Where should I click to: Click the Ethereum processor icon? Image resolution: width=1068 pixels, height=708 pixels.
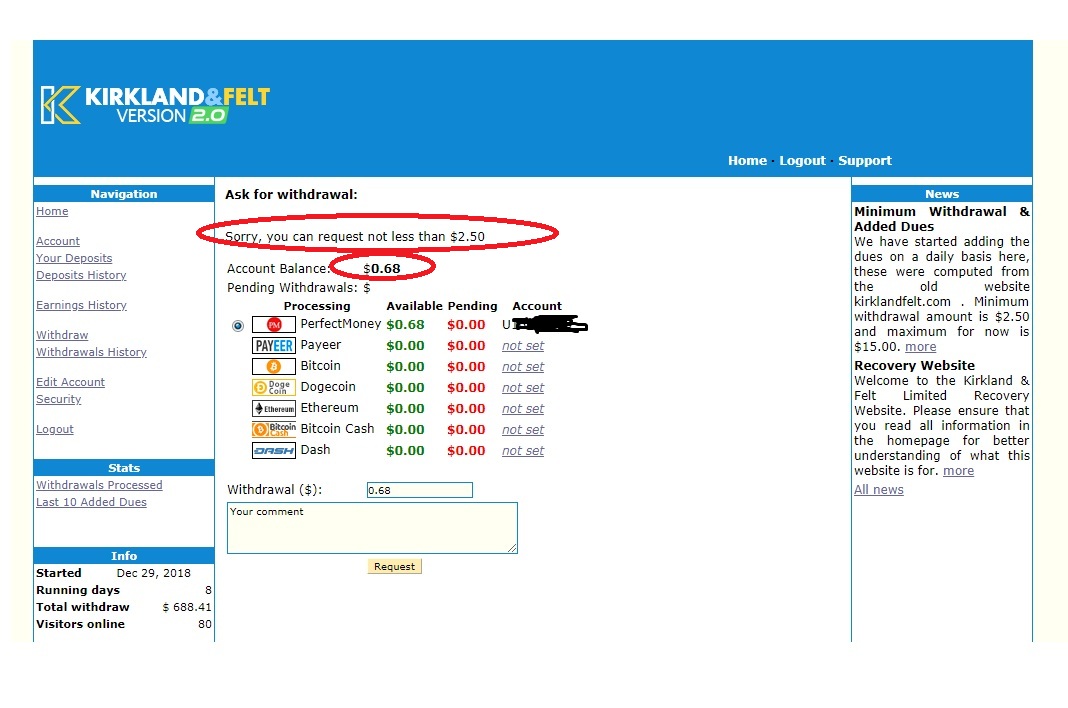pyautogui.click(x=273, y=409)
